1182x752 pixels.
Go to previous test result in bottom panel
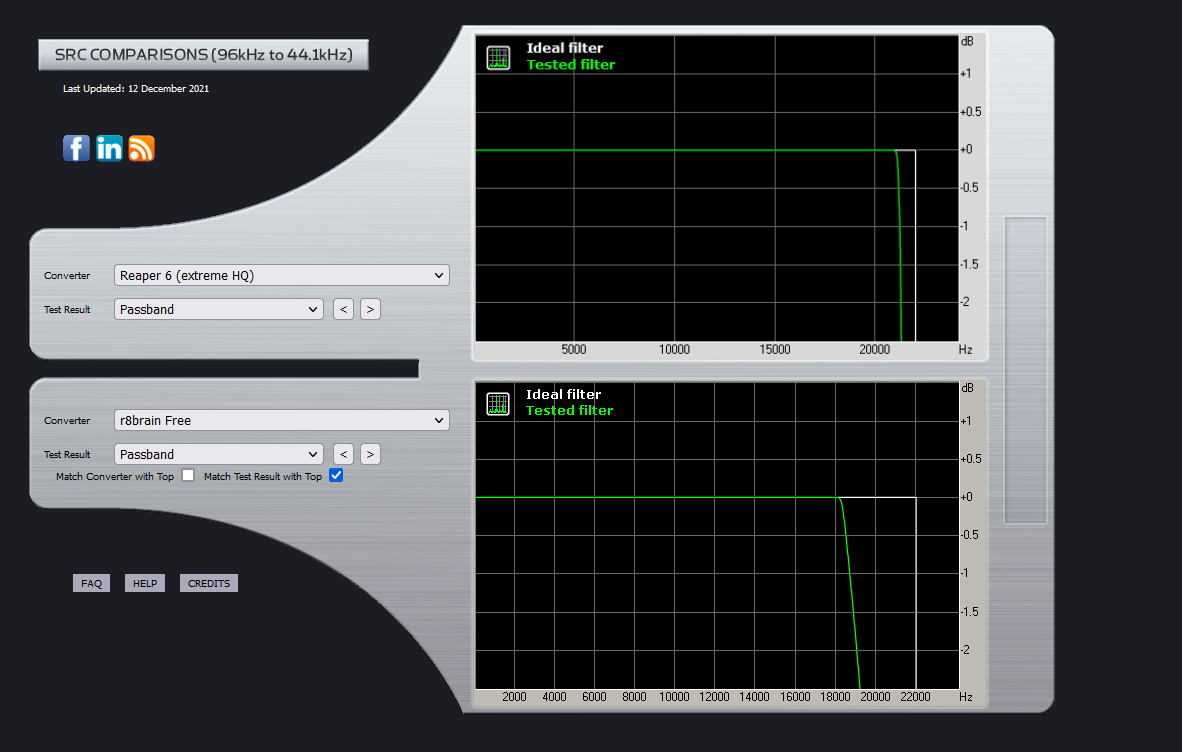(x=343, y=454)
